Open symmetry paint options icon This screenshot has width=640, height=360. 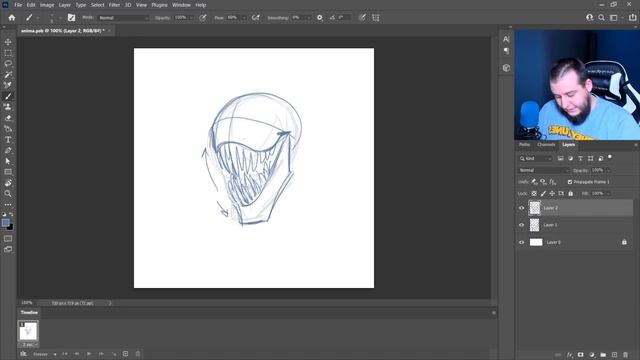tap(376, 18)
